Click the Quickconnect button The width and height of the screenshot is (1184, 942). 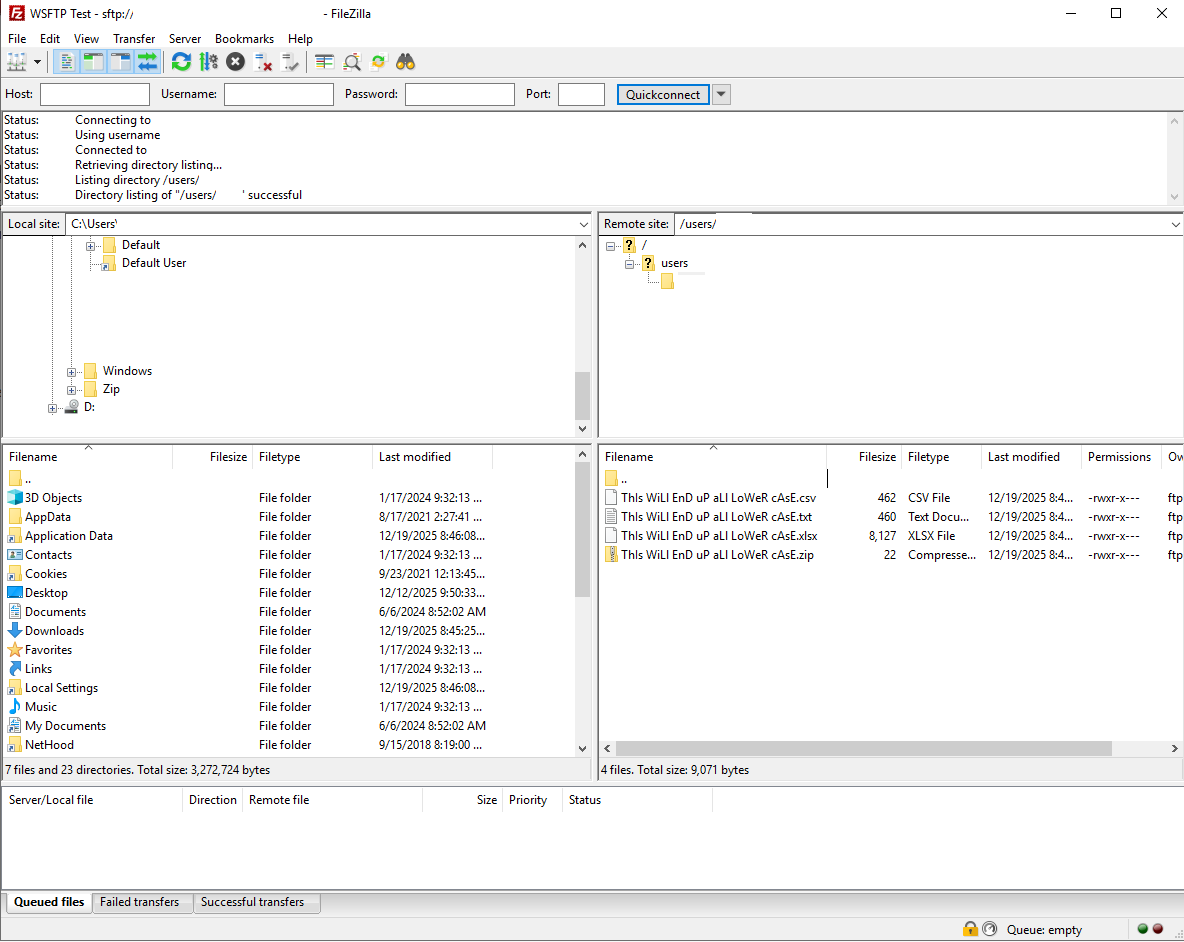(x=662, y=94)
